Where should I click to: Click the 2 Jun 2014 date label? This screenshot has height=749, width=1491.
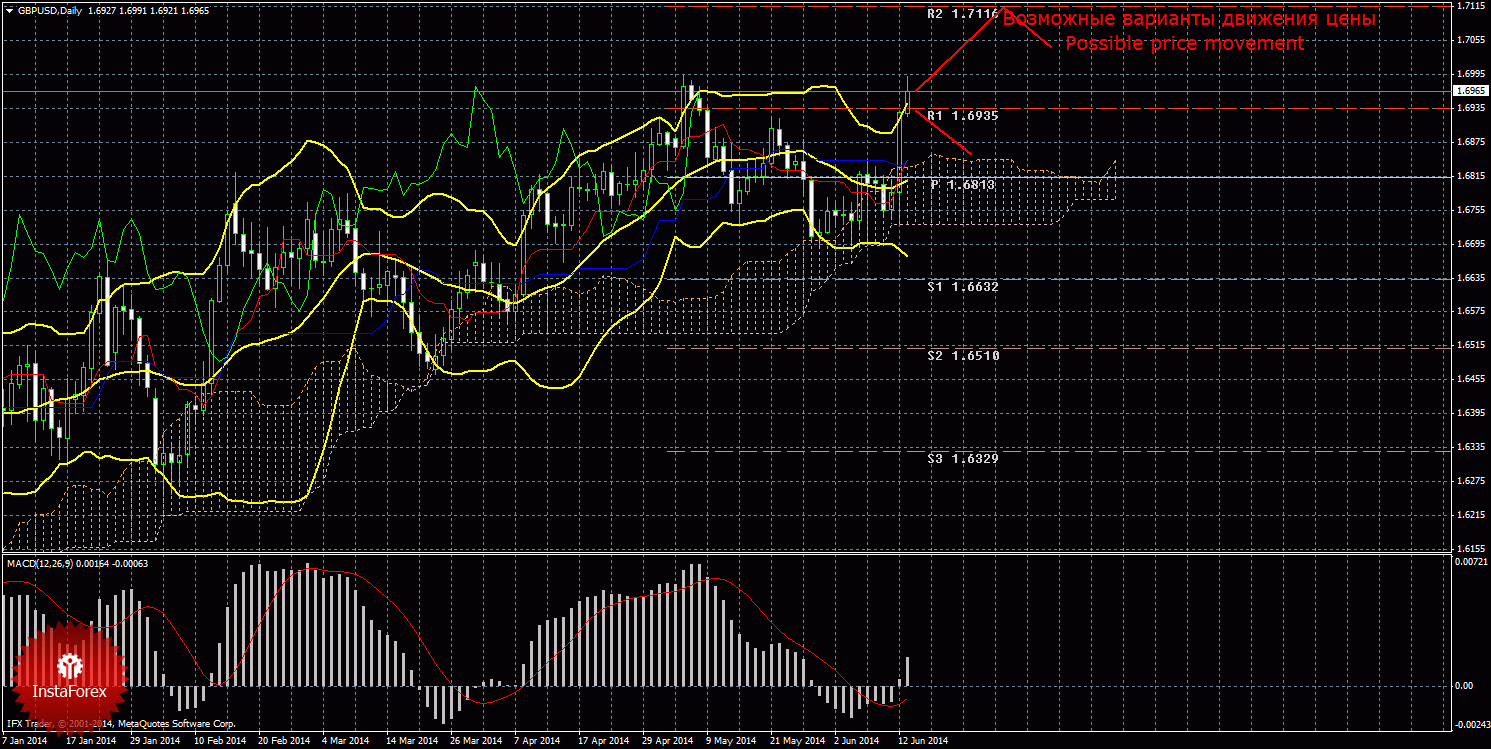(857, 741)
